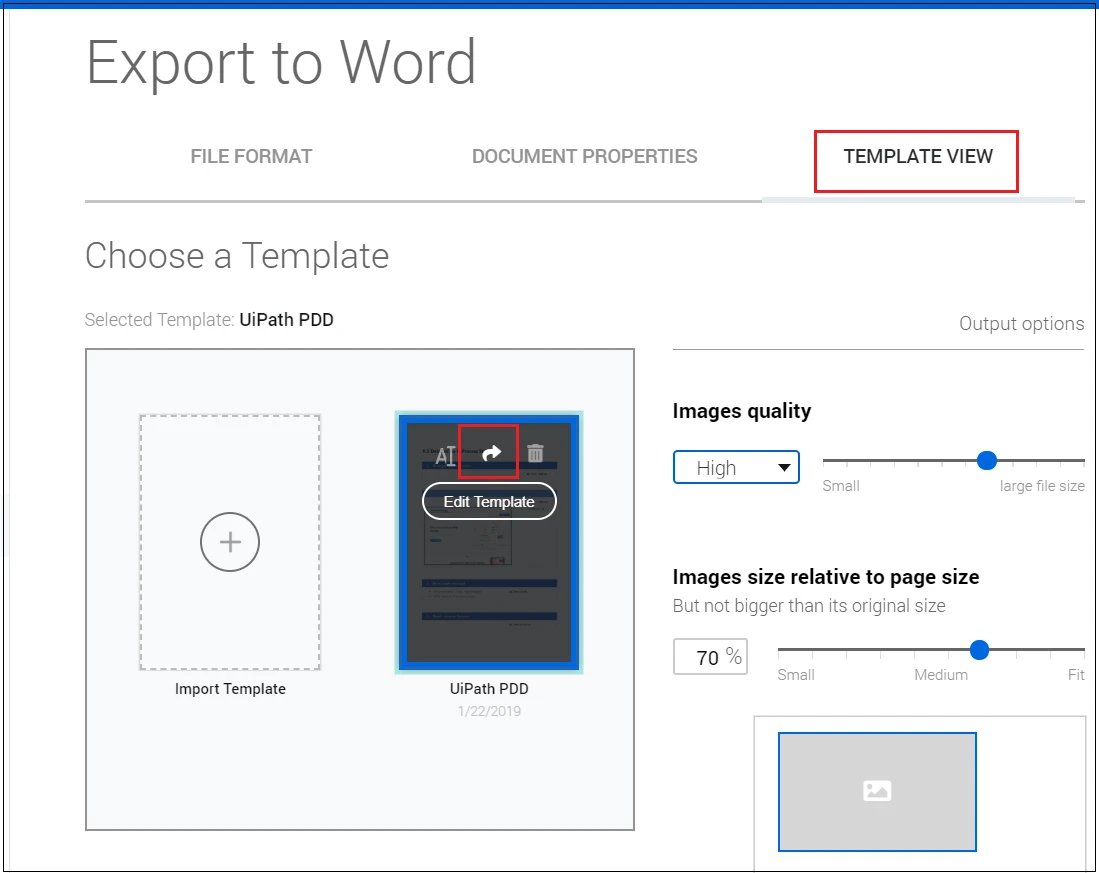The image size is (1099, 873).
Task: Delete the UiPath PDD template with trash icon
Action: [535, 453]
